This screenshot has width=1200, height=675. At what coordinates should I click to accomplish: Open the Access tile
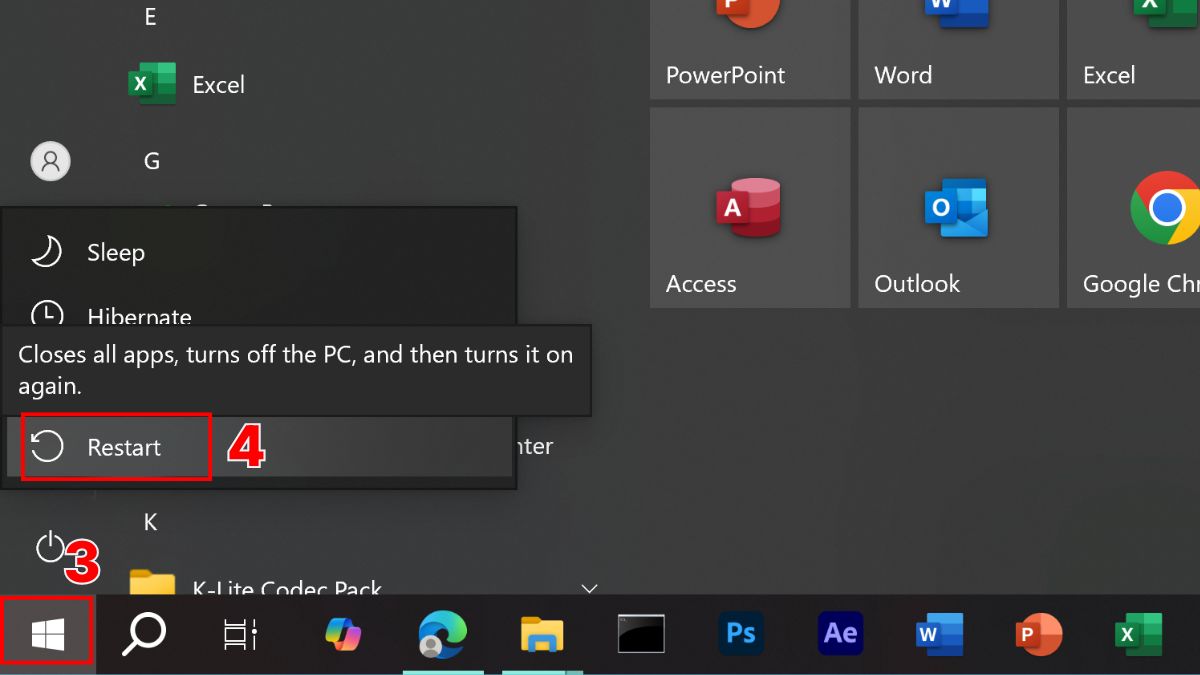[750, 208]
